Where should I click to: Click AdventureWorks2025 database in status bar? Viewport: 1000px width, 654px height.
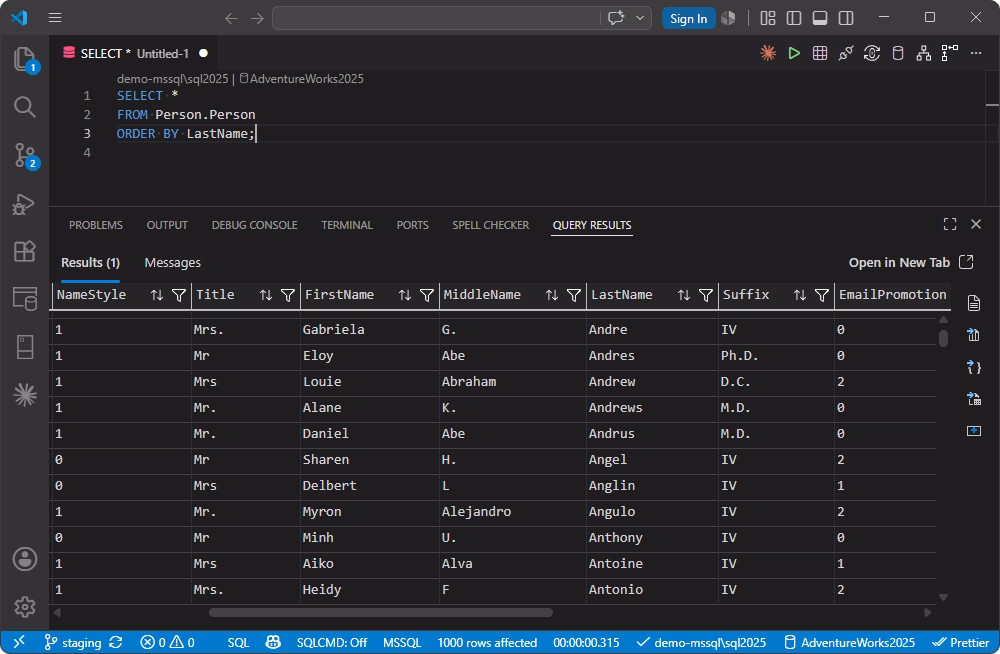(849, 643)
